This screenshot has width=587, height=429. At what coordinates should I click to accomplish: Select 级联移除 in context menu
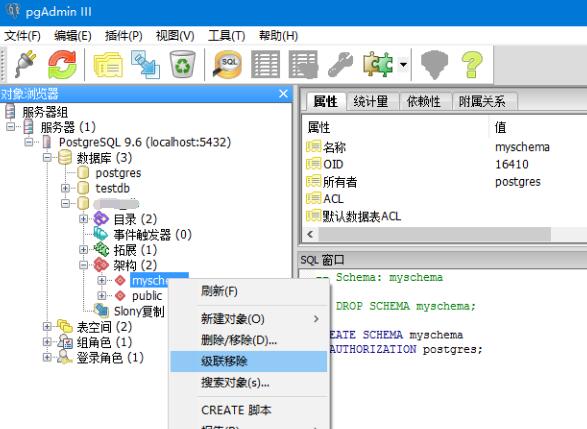click(249, 361)
